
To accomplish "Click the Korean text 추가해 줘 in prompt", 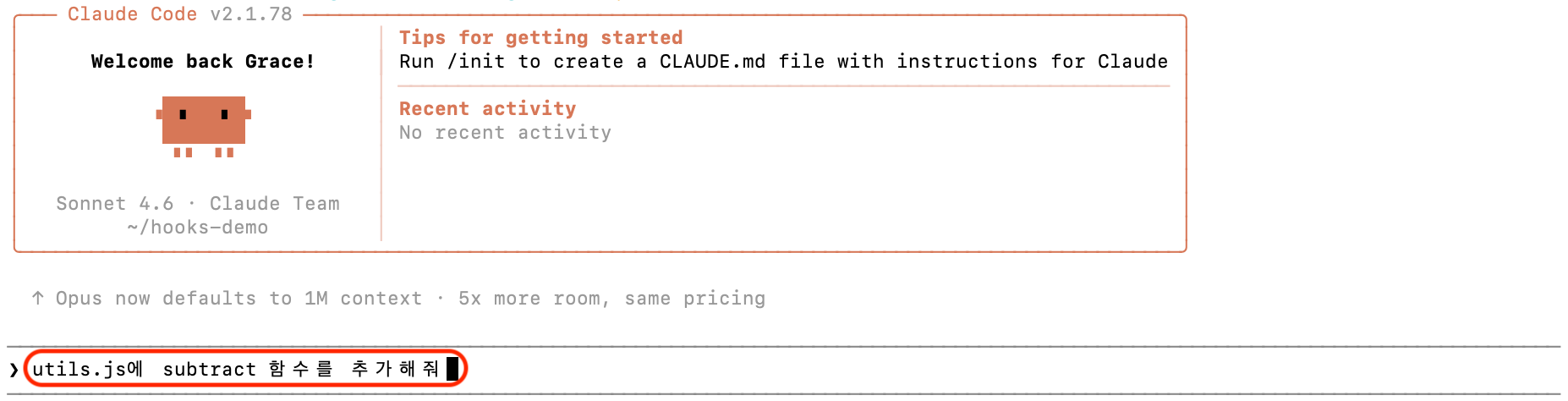I will point(395,370).
